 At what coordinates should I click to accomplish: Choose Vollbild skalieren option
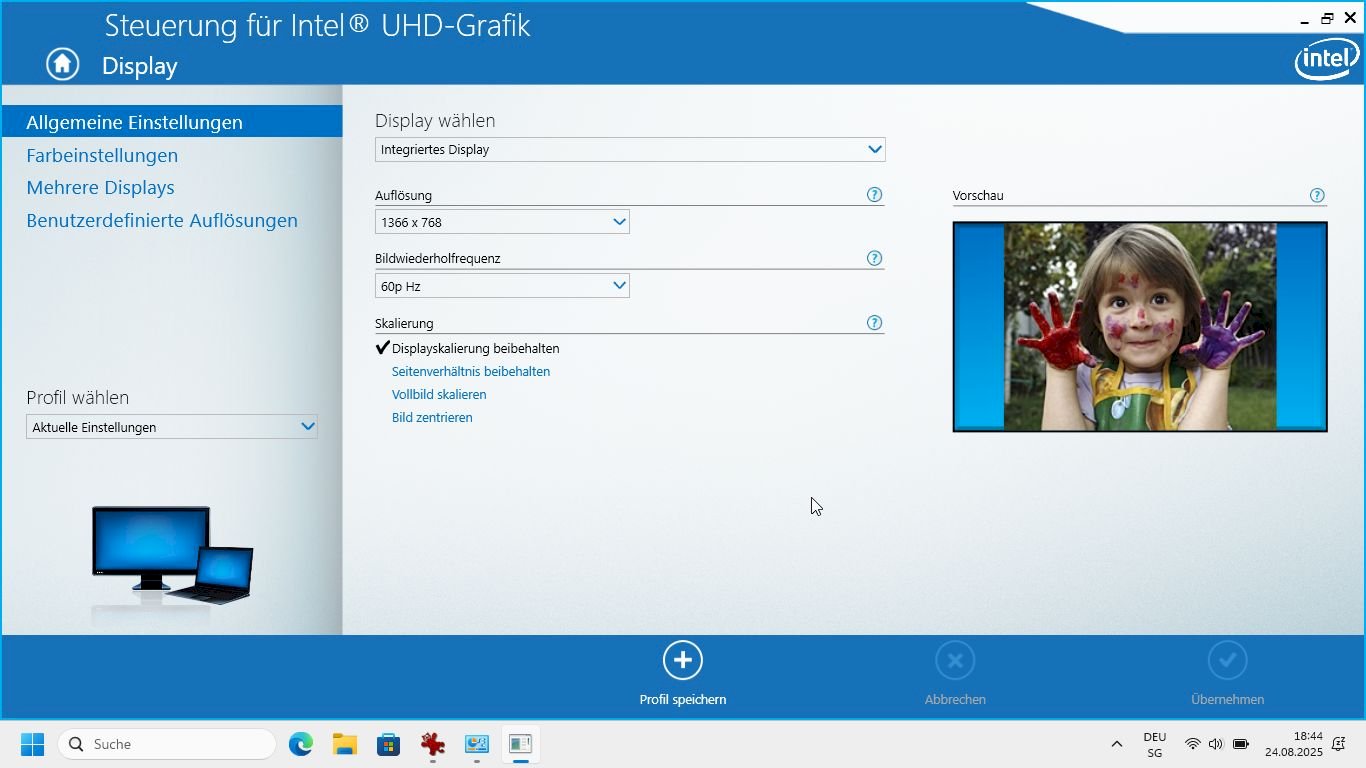pos(439,395)
